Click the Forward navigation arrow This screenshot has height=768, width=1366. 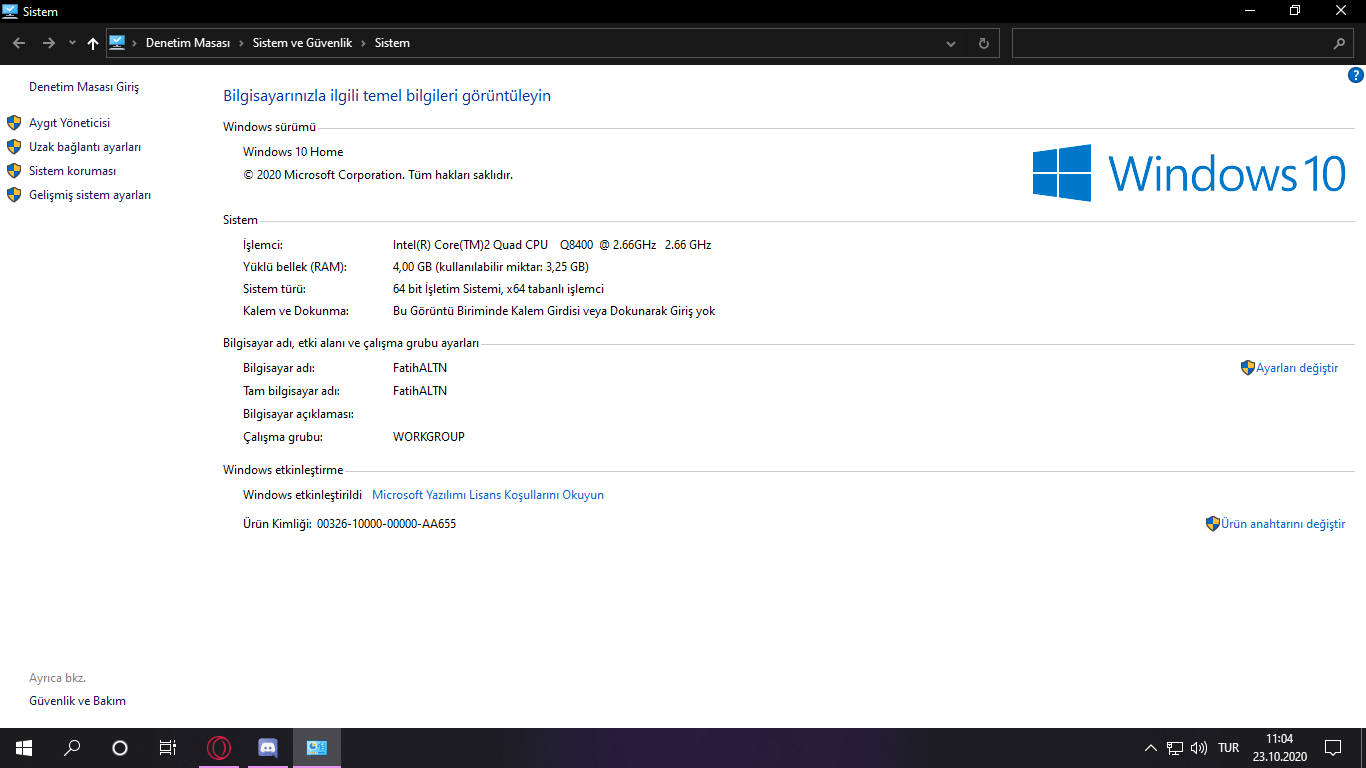(x=48, y=43)
